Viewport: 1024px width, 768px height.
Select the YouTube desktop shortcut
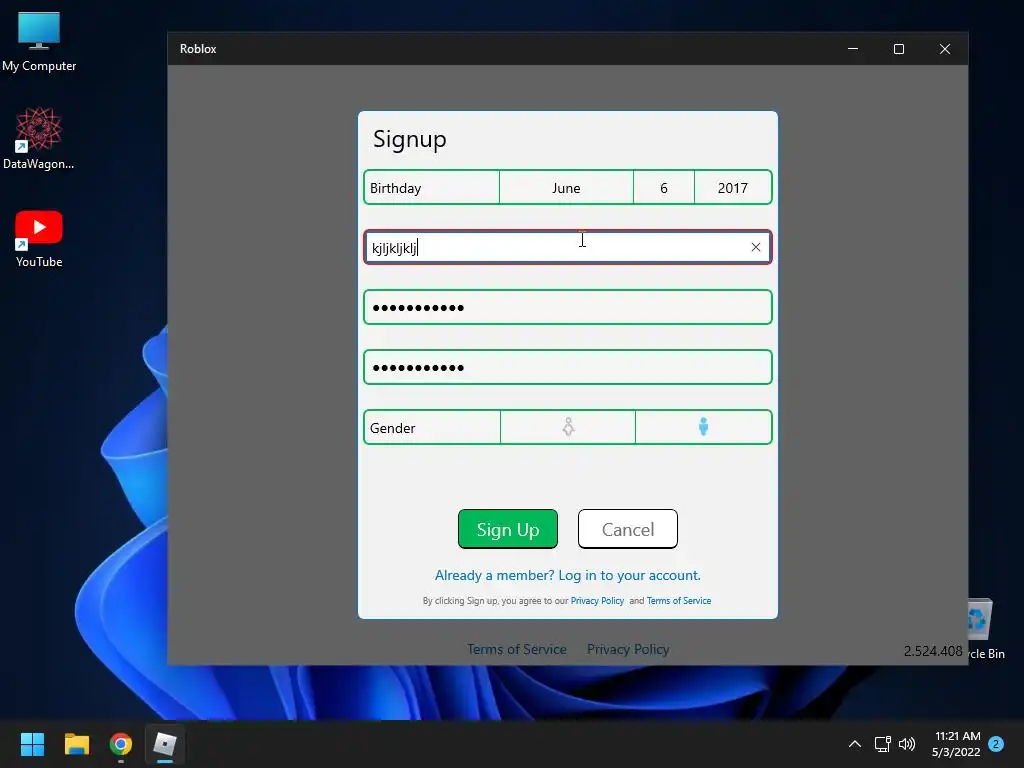click(39, 238)
